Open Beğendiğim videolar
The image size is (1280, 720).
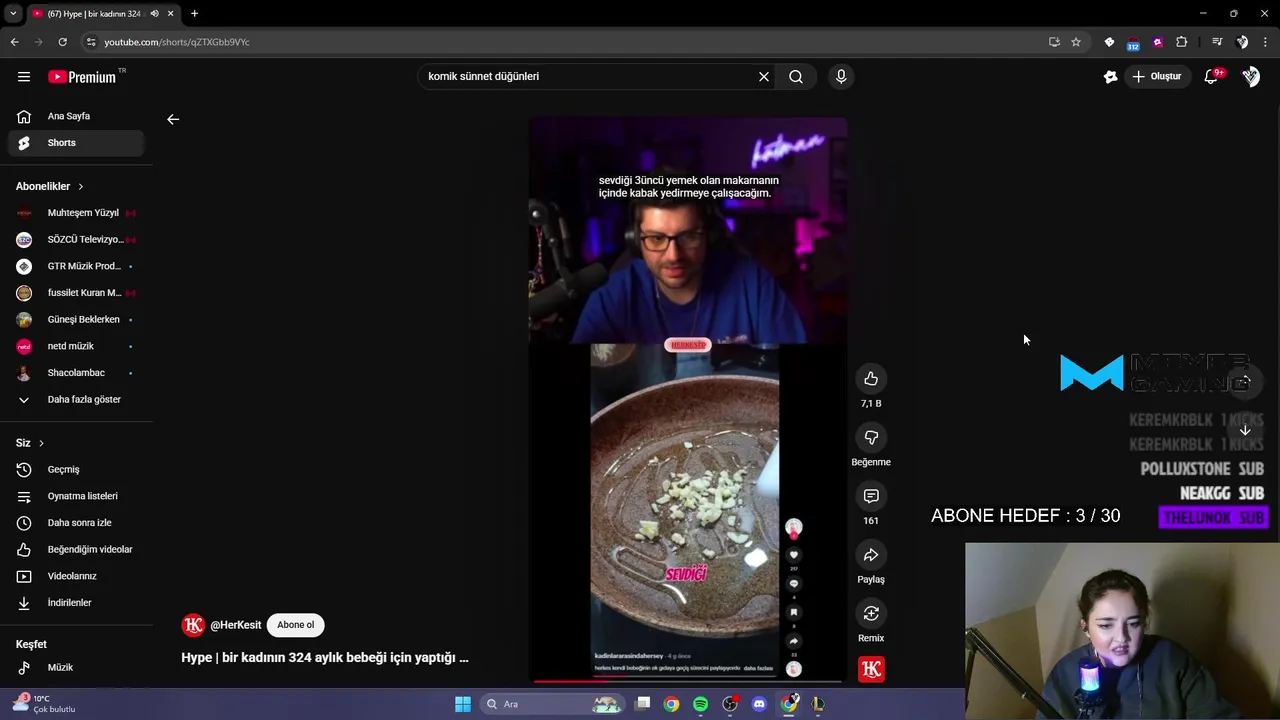[76, 550]
